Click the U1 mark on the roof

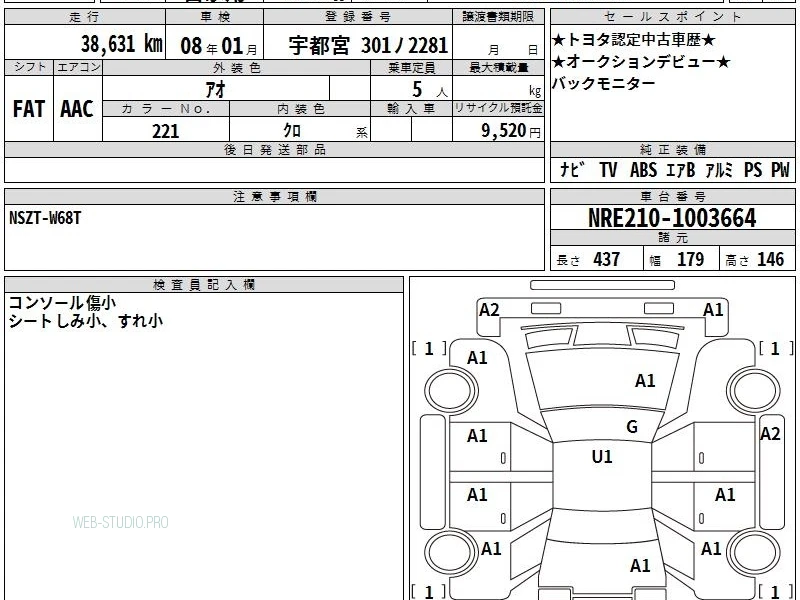(602, 457)
